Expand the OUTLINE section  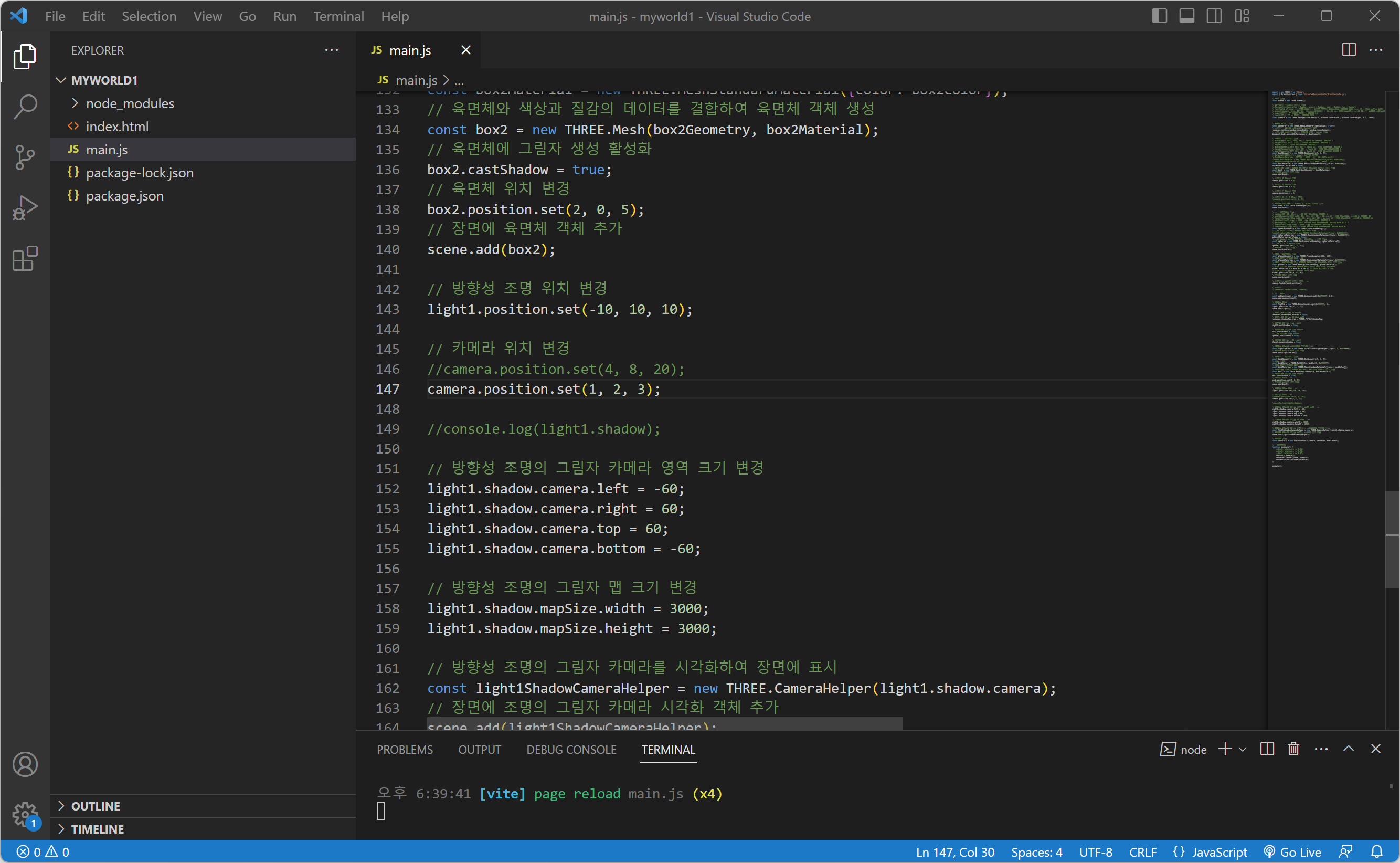click(x=96, y=806)
